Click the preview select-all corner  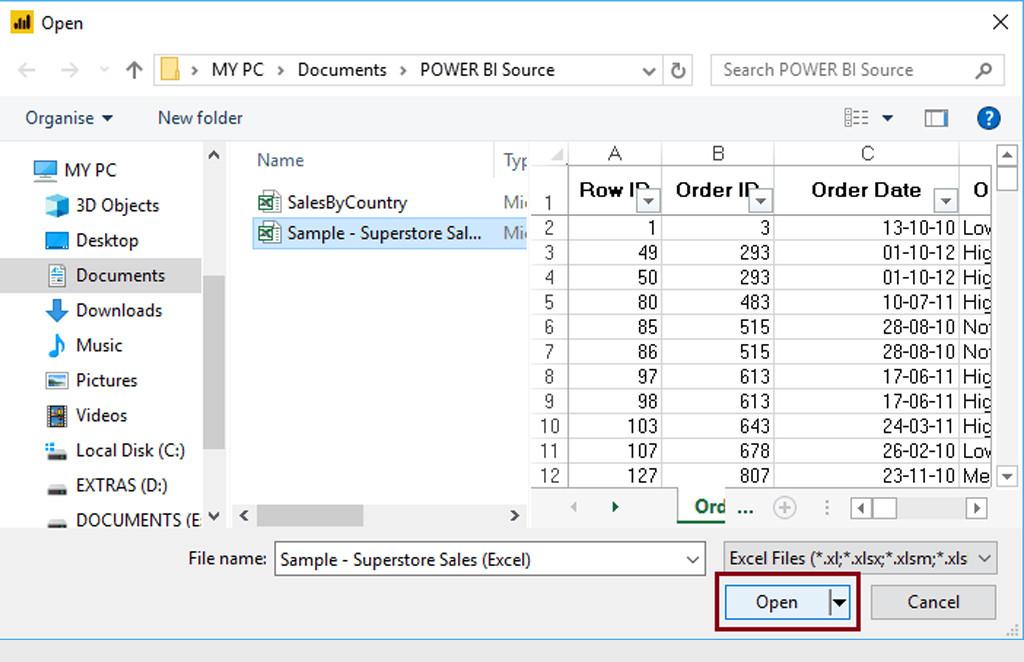[556, 155]
